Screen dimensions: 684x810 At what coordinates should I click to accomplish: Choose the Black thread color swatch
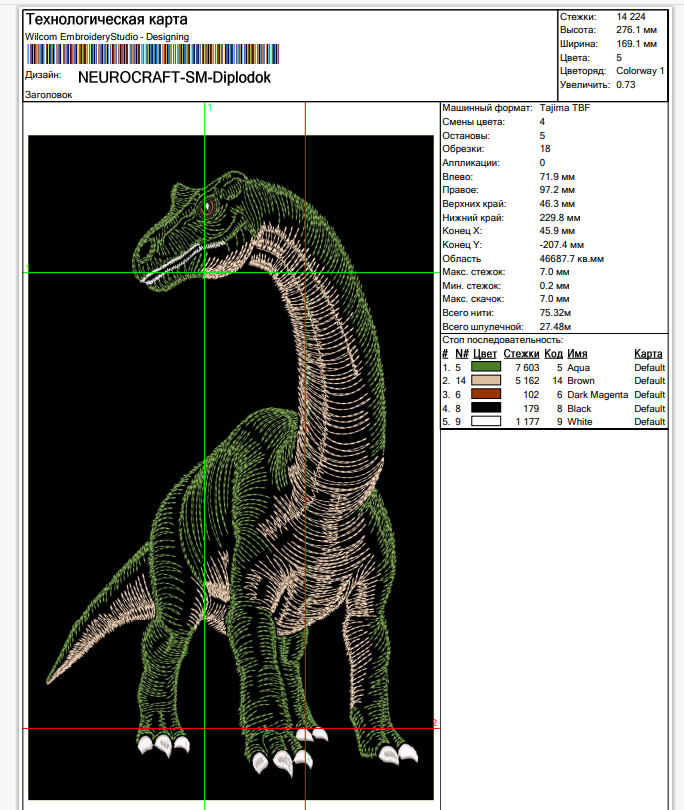pos(487,408)
